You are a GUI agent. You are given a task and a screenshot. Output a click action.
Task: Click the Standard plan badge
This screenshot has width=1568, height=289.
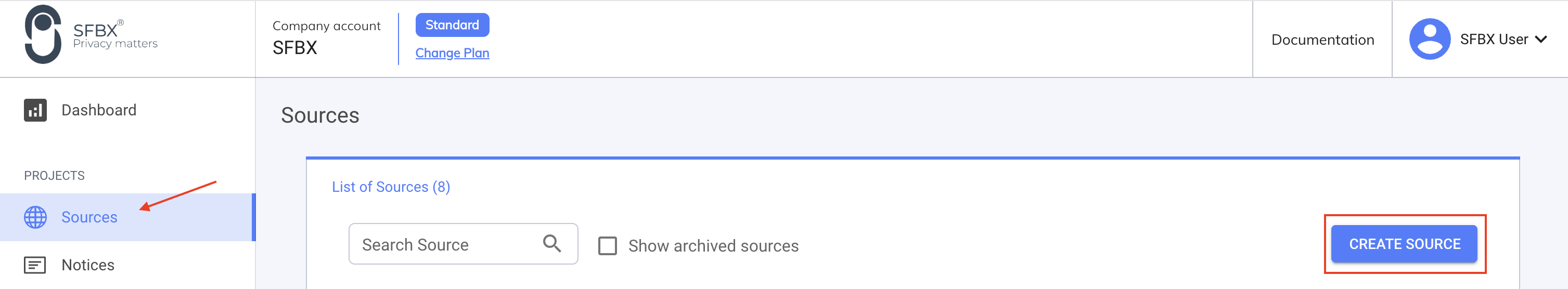(x=452, y=25)
